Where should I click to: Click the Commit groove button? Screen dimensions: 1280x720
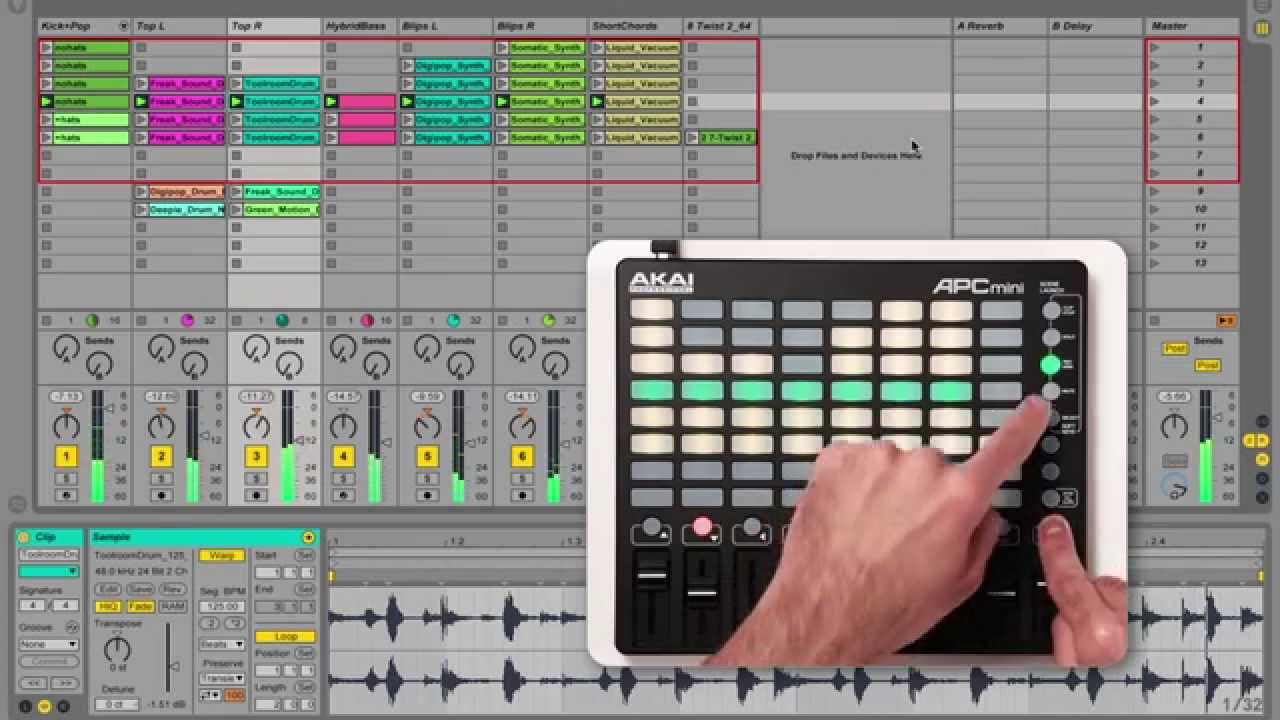(x=48, y=661)
